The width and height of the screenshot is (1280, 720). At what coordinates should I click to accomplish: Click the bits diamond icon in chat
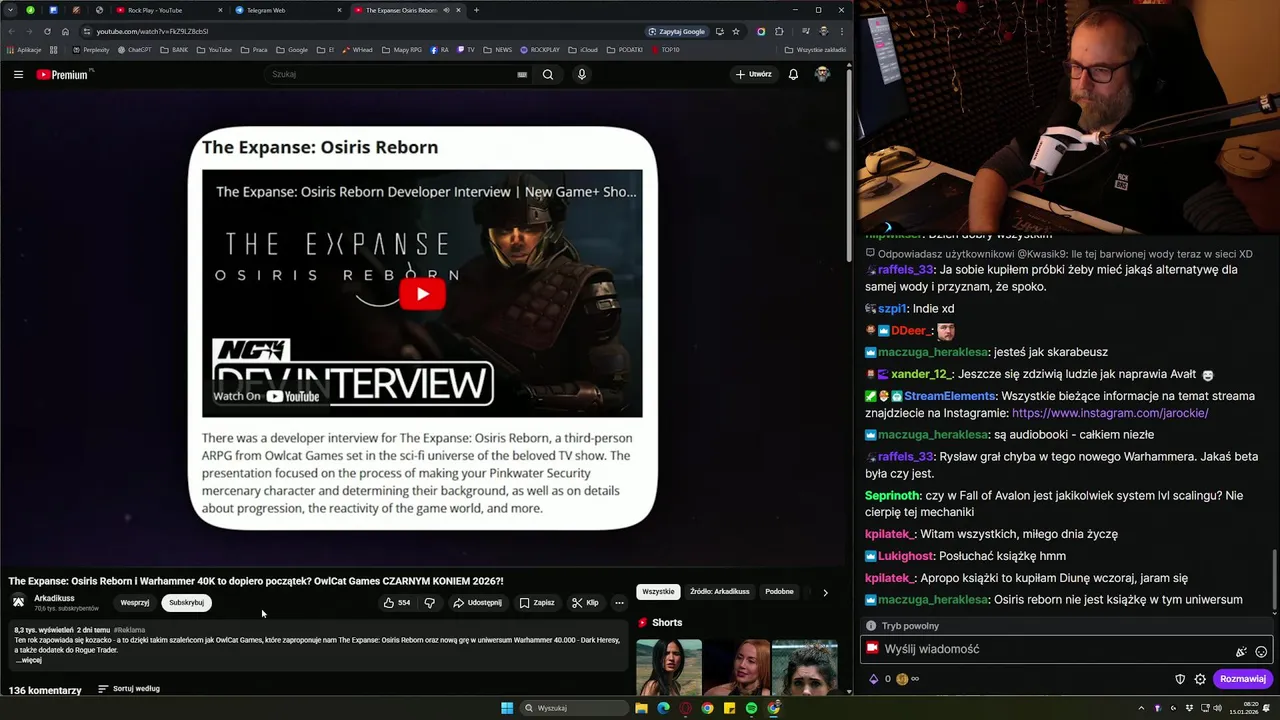[x=873, y=679]
